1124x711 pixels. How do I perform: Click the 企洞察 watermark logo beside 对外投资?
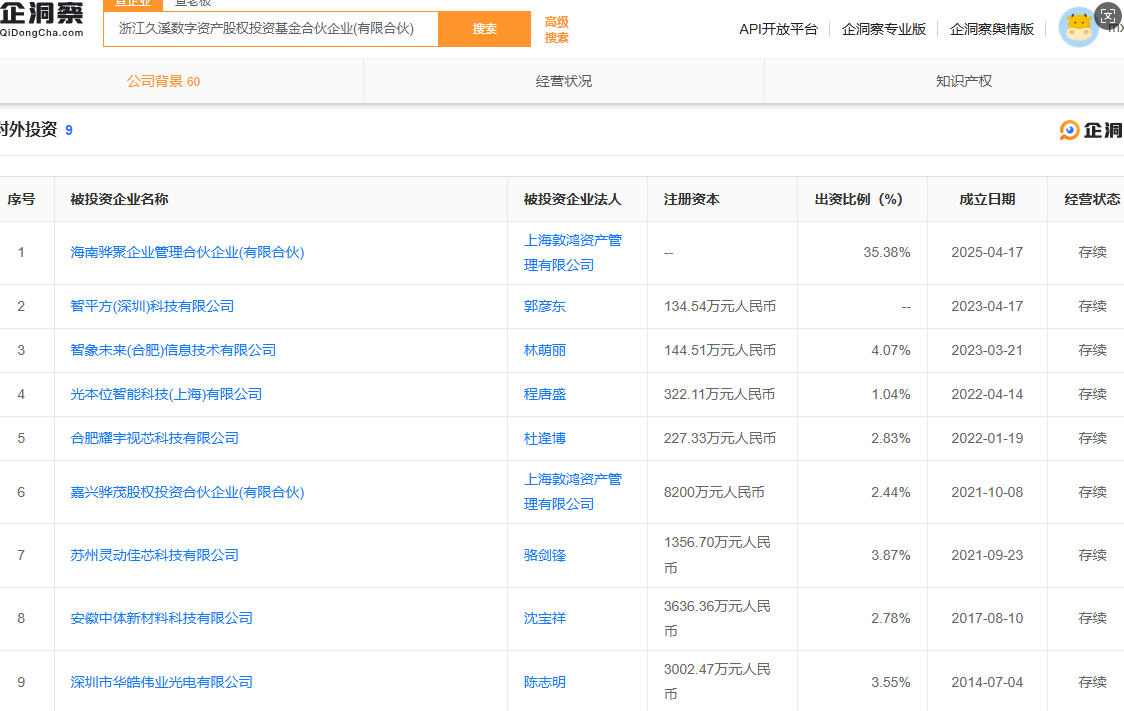point(1091,130)
